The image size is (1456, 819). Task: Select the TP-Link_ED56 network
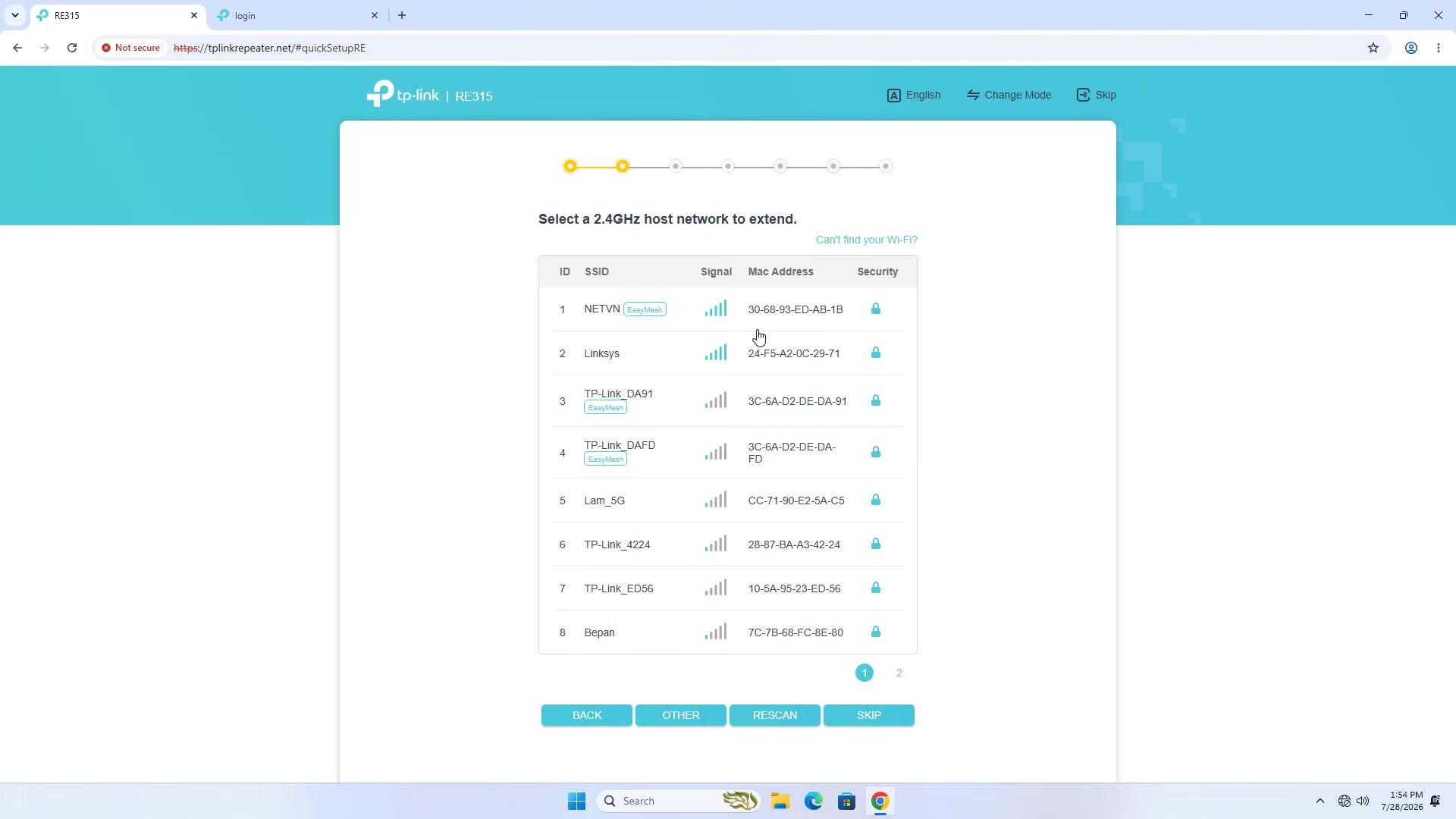(x=728, y=588)
